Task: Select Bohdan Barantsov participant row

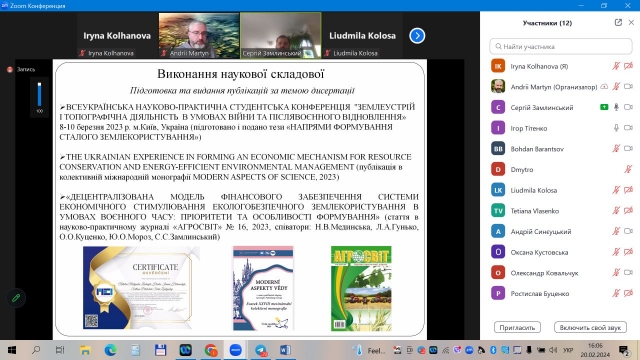Action: click(x=561, y=149)
